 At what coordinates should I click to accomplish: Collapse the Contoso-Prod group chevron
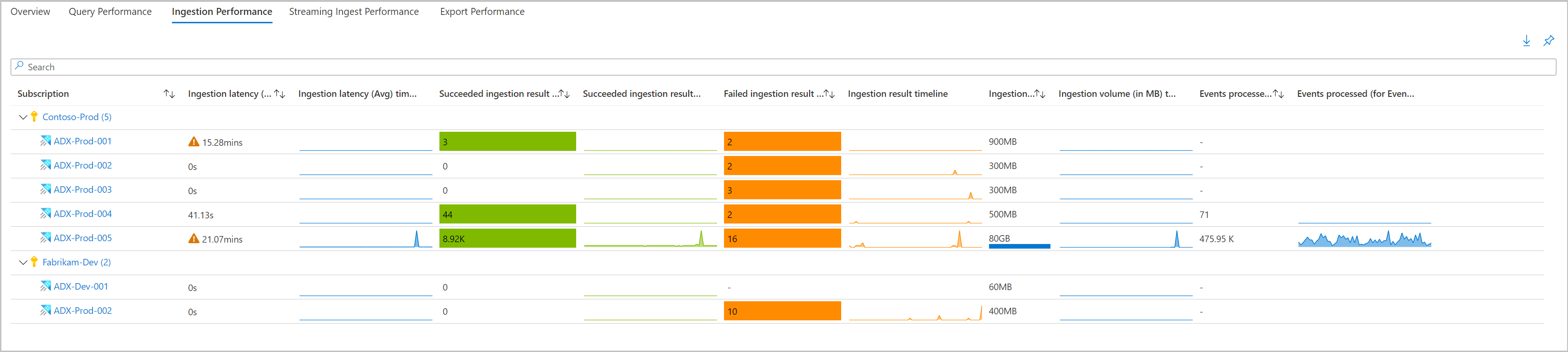tap(23, 117)
